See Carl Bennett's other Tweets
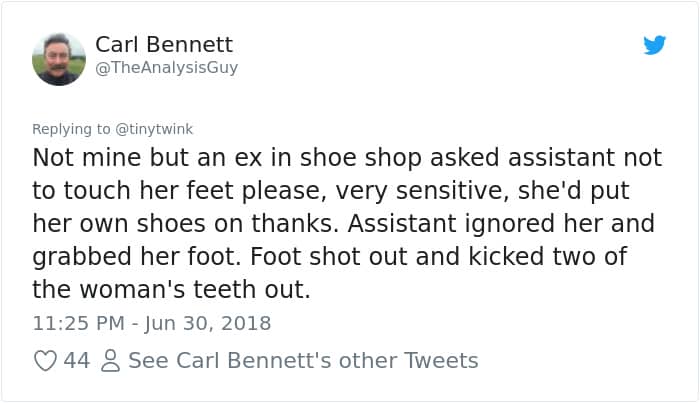Screen dimensions: 700x403 303,360
